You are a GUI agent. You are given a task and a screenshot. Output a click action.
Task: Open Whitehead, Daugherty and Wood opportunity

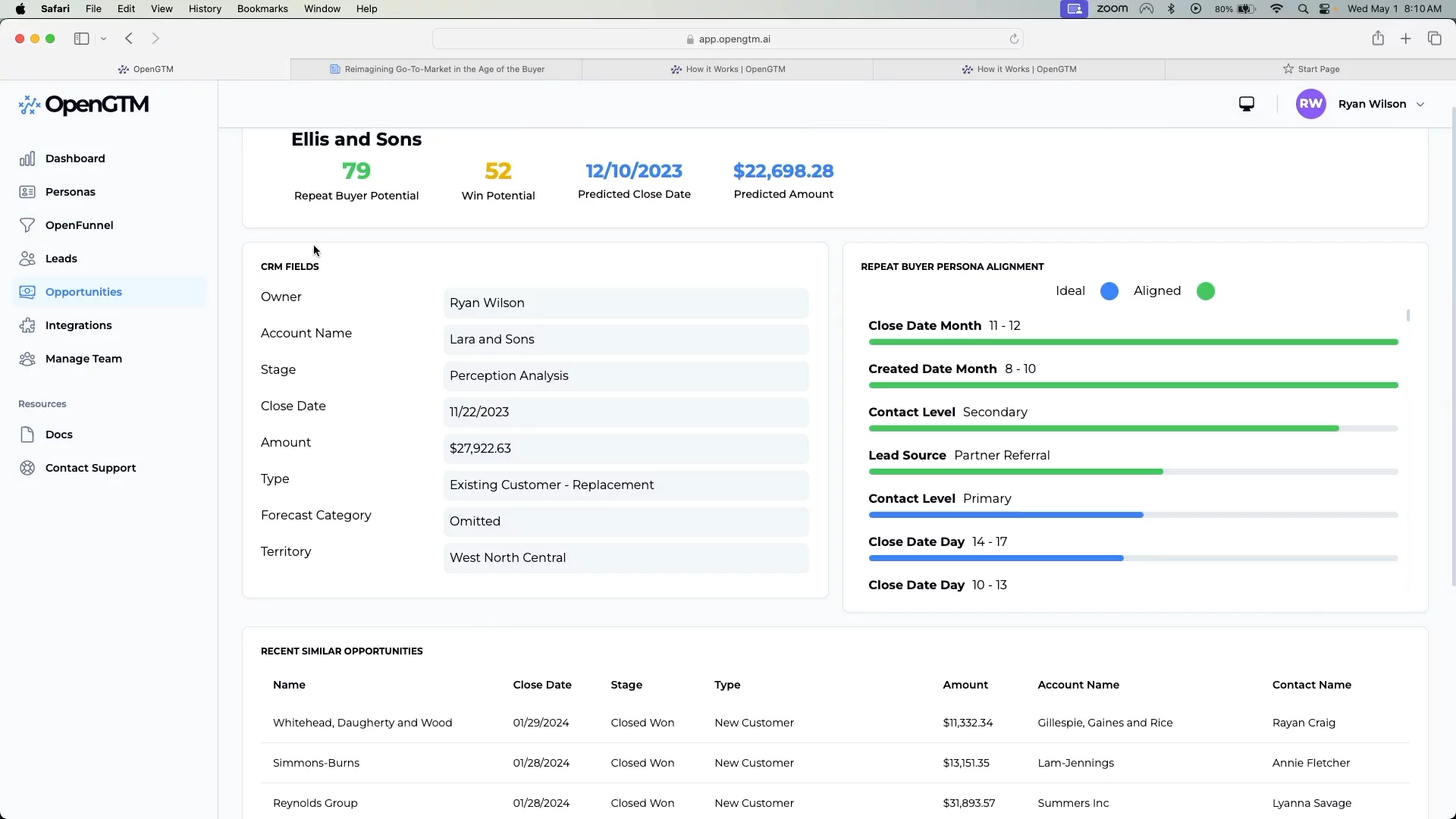(x=362, y=723)
